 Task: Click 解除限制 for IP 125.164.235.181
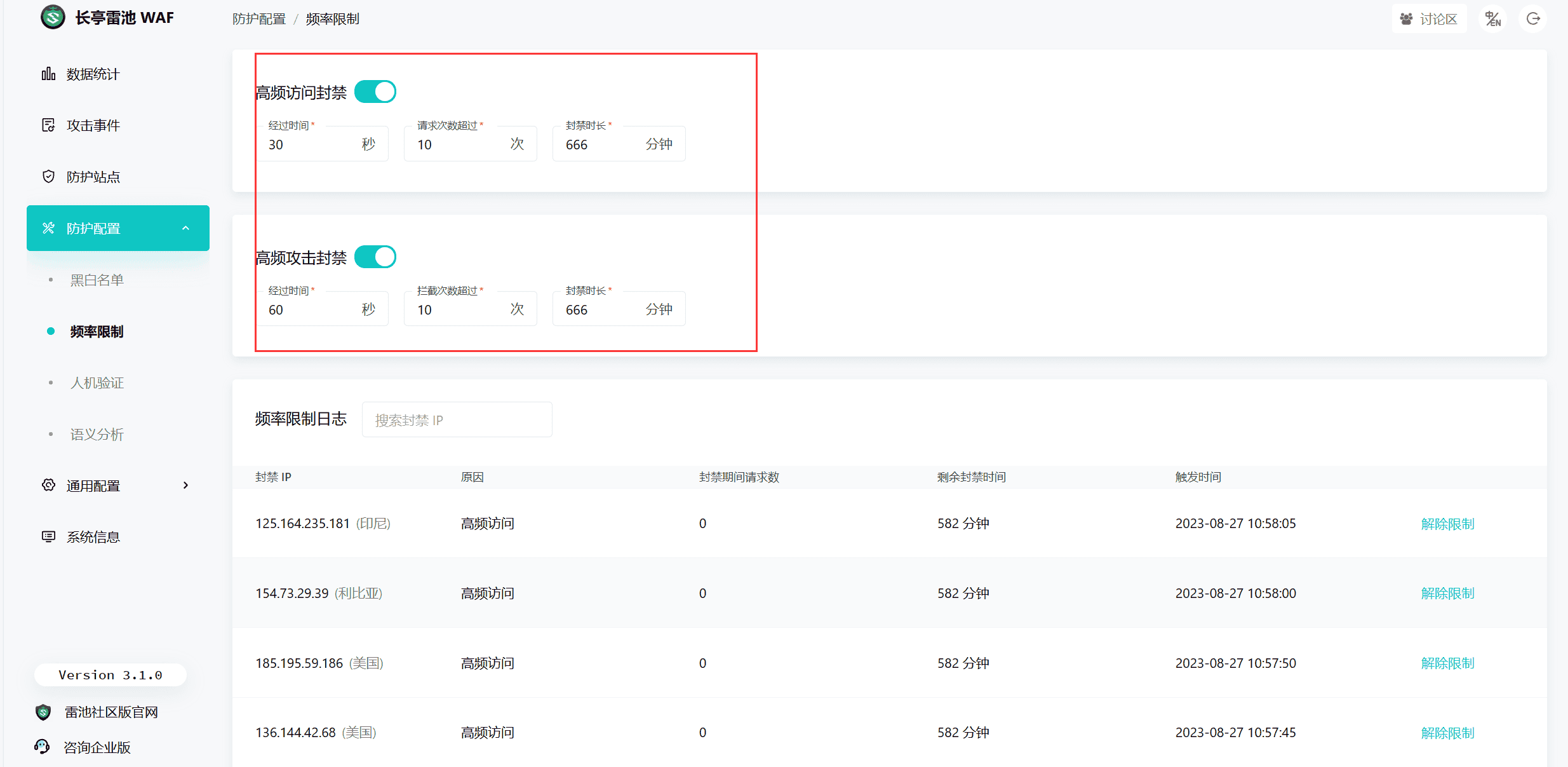point(1447,524)
